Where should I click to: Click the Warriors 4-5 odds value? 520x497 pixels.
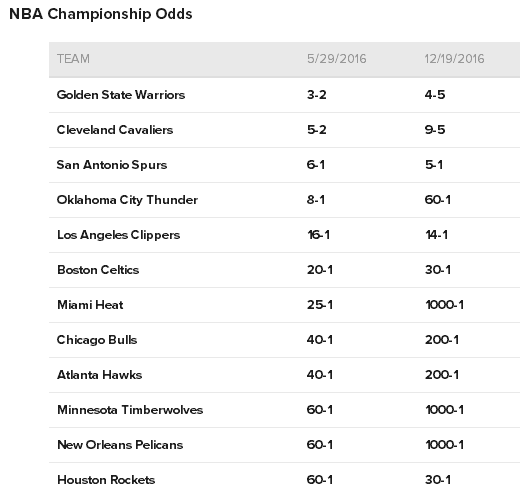pos(435,95)
